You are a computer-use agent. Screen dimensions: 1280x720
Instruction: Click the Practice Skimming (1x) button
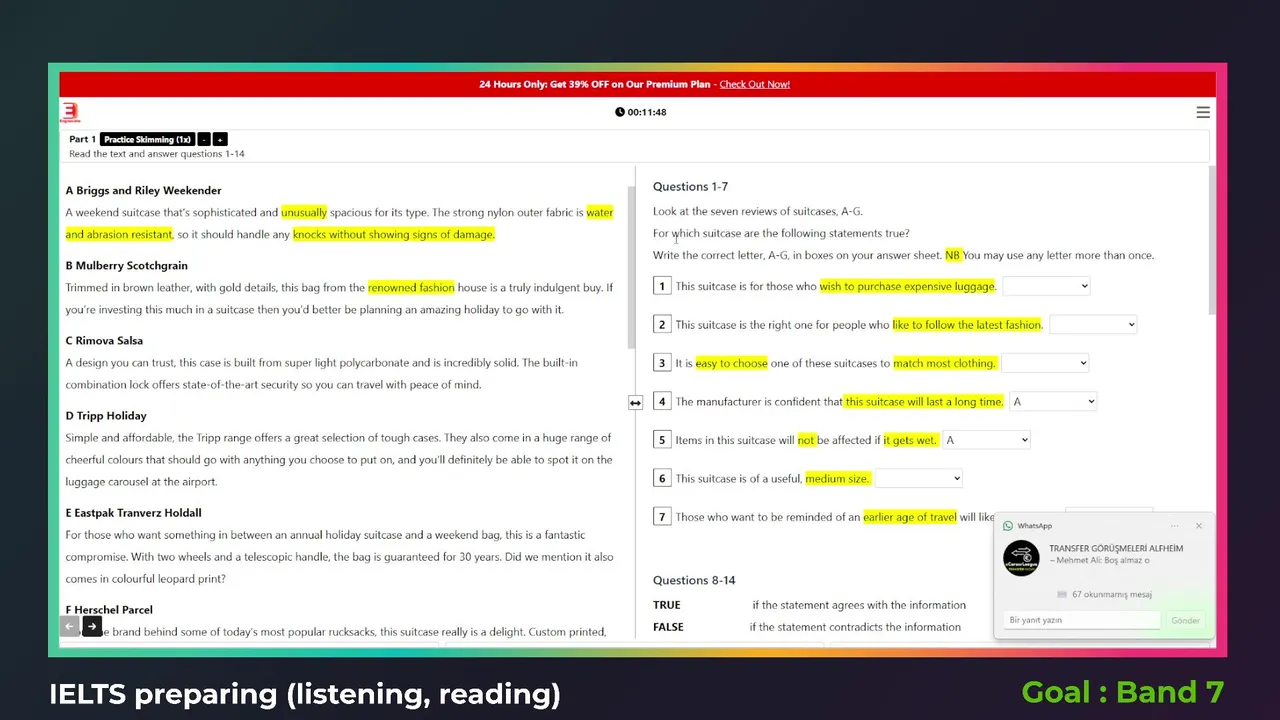(147, 139)
